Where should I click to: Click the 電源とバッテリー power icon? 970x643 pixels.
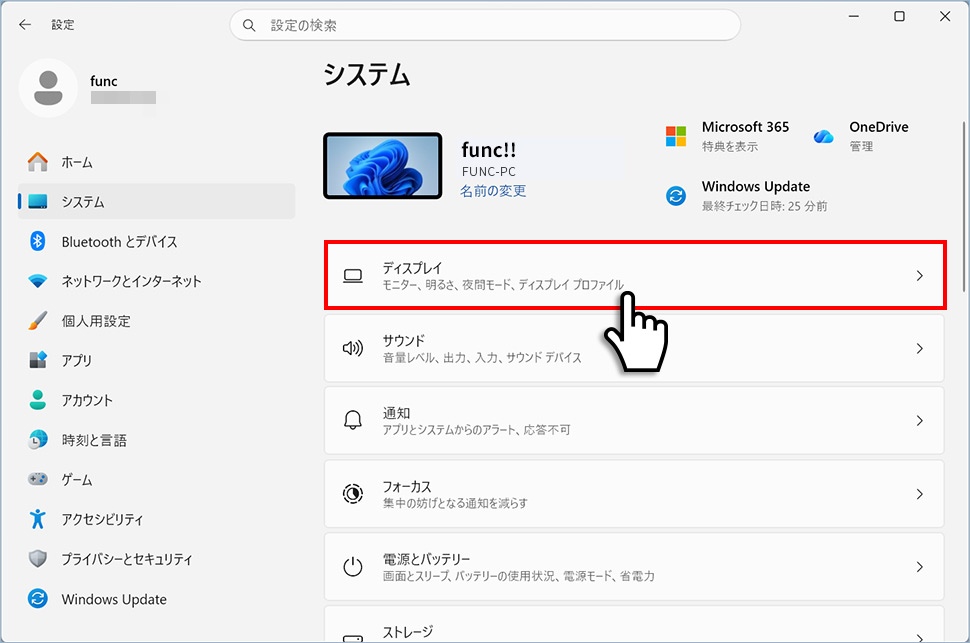click(353, 567)
